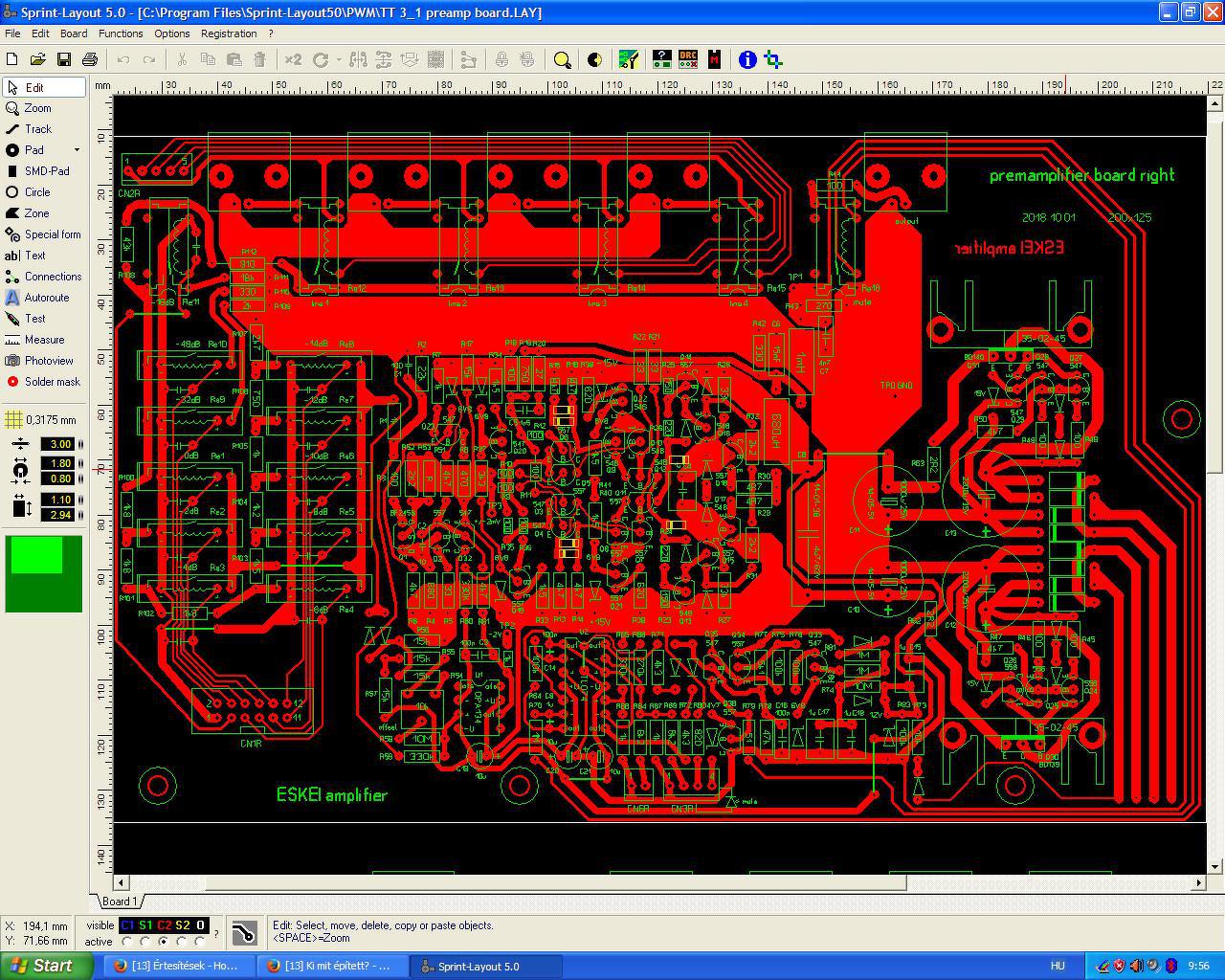
Task: Select the Measure tool
Action: tap(44, 340)
